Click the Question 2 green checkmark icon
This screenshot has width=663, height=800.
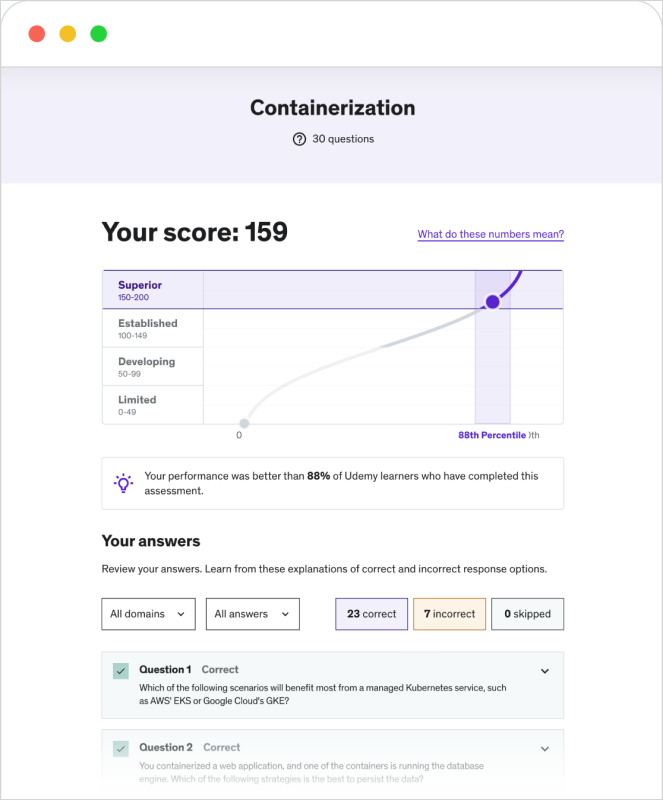[121, 748]
